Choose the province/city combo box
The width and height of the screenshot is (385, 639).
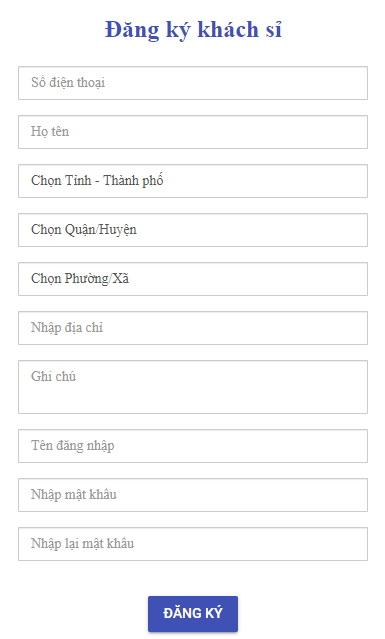pyautogui.click(x=193, y=181)
